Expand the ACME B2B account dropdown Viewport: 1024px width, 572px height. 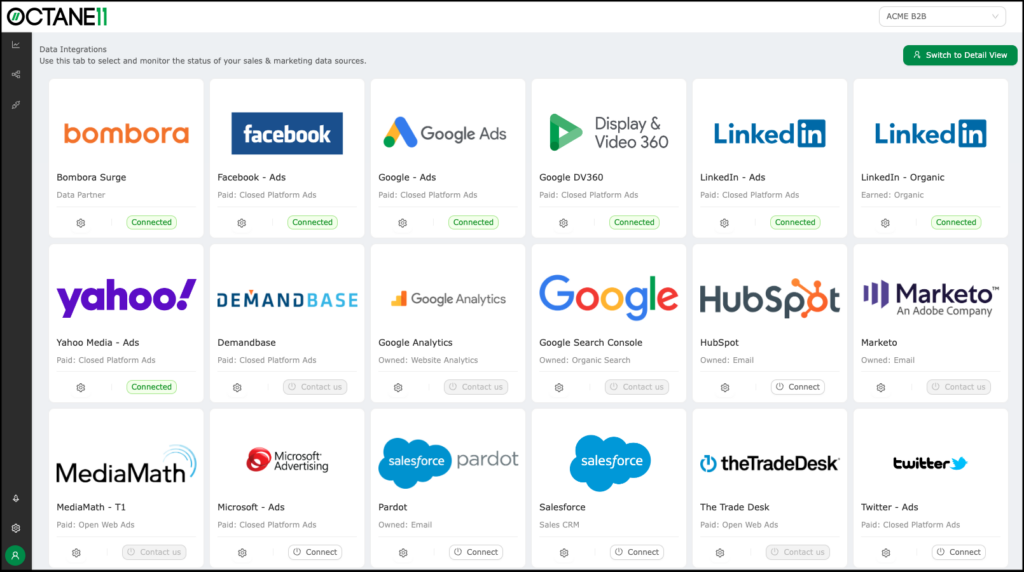coord(941,16)
